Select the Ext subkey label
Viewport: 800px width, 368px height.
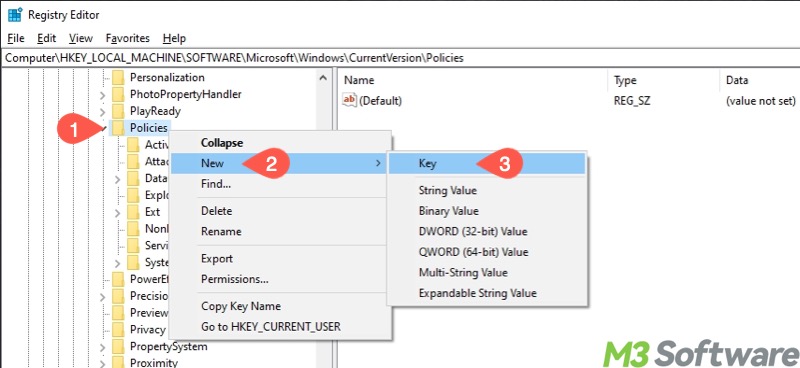coord(153,212)
